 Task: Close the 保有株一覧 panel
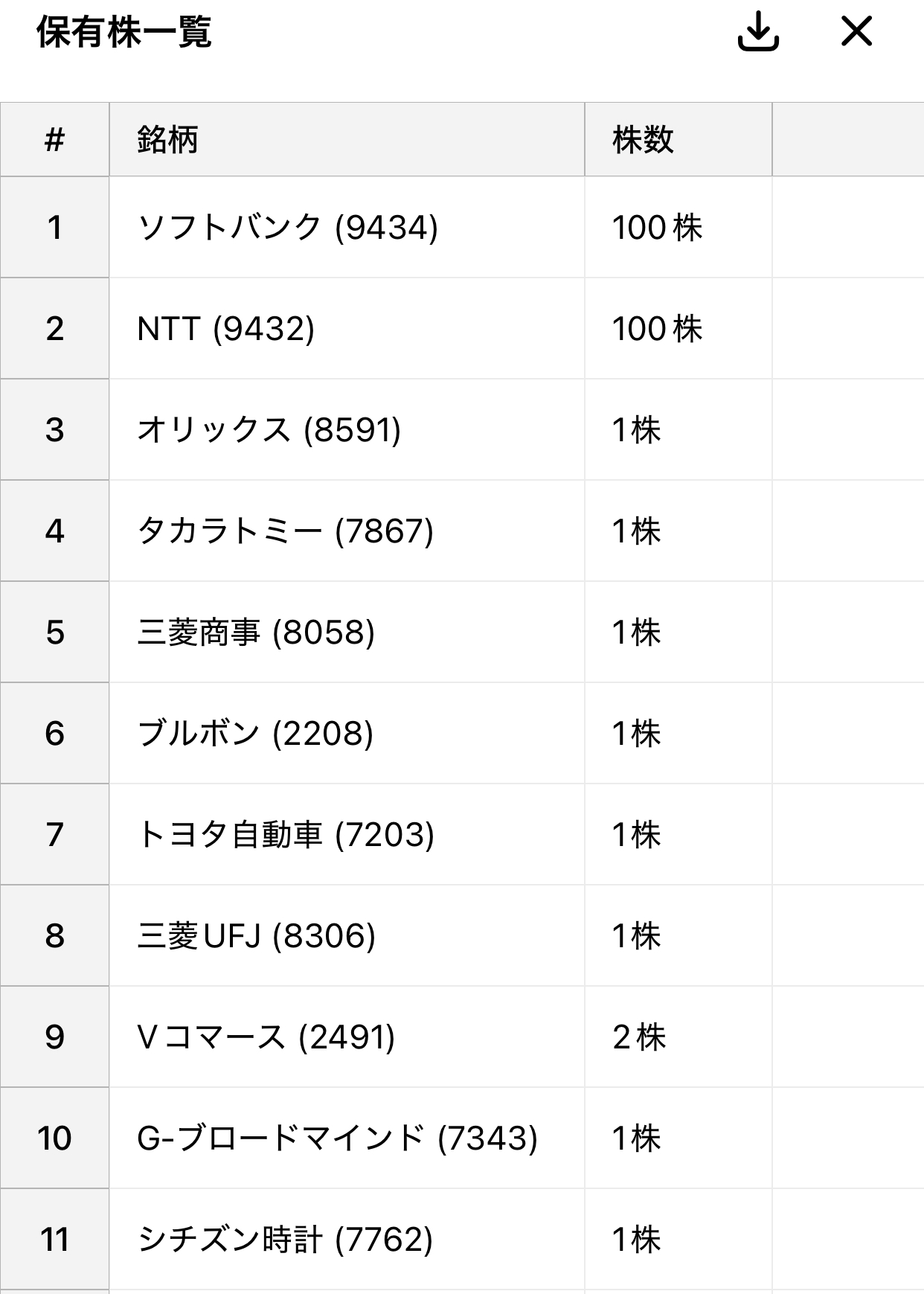point(856,31)
